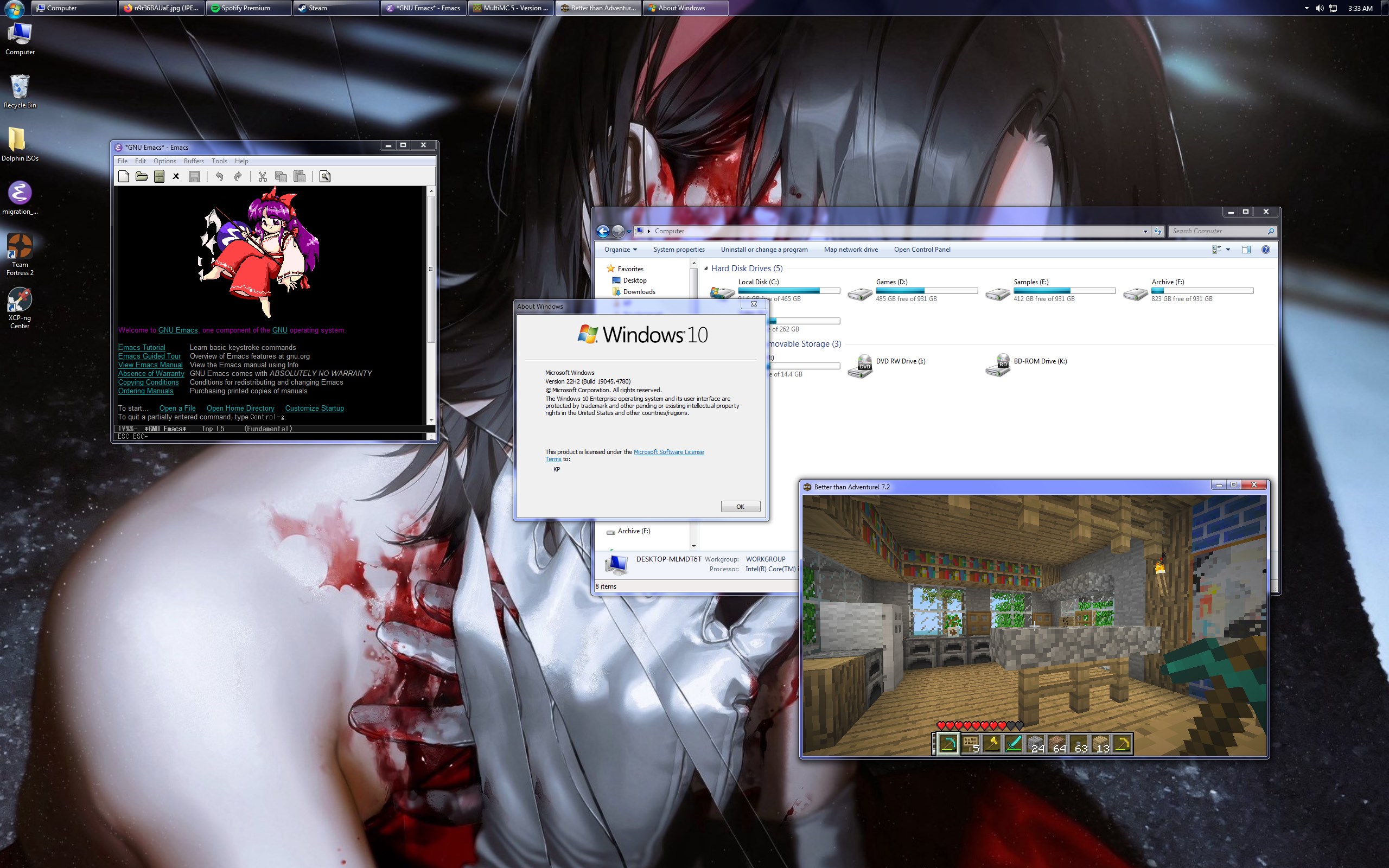The height and width of the screenshot is (868, 1389).
Task: Select the Samples (E:) drive icon
Action: tap(998, 294)
